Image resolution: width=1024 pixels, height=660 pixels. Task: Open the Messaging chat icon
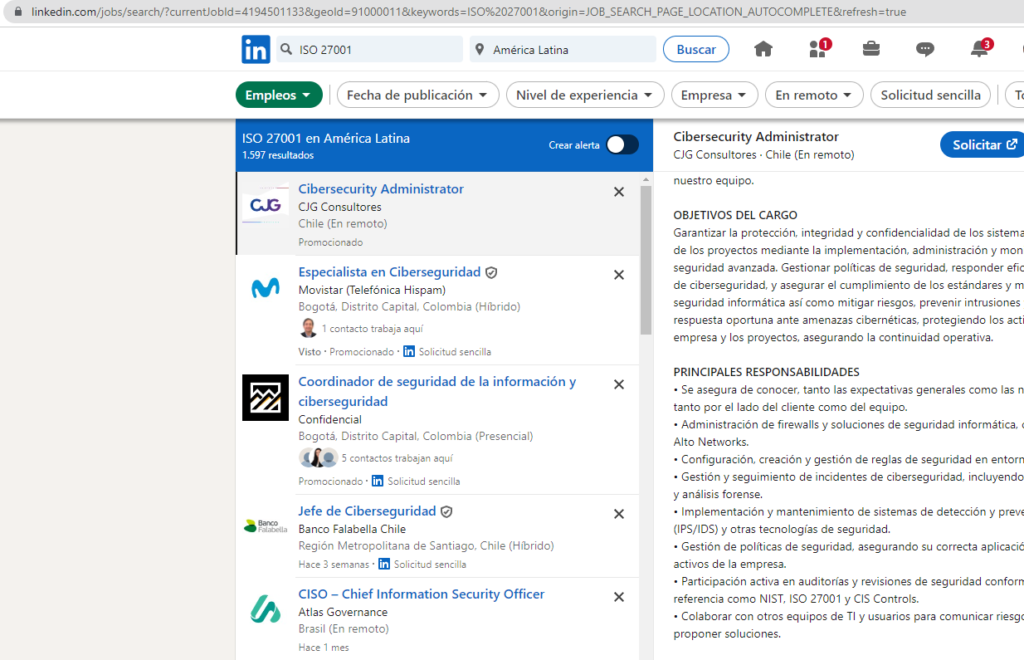(925, 49)
